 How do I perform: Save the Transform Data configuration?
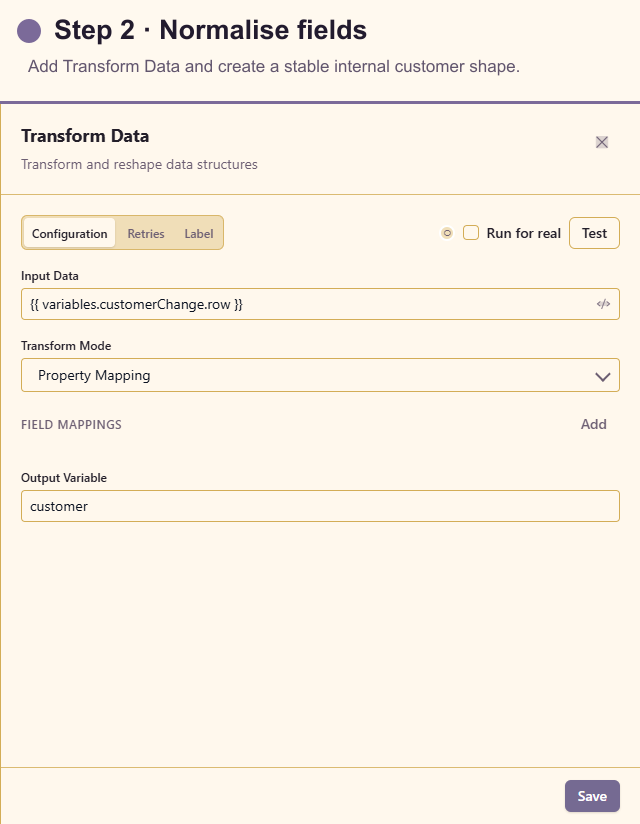tap(592, 796)
